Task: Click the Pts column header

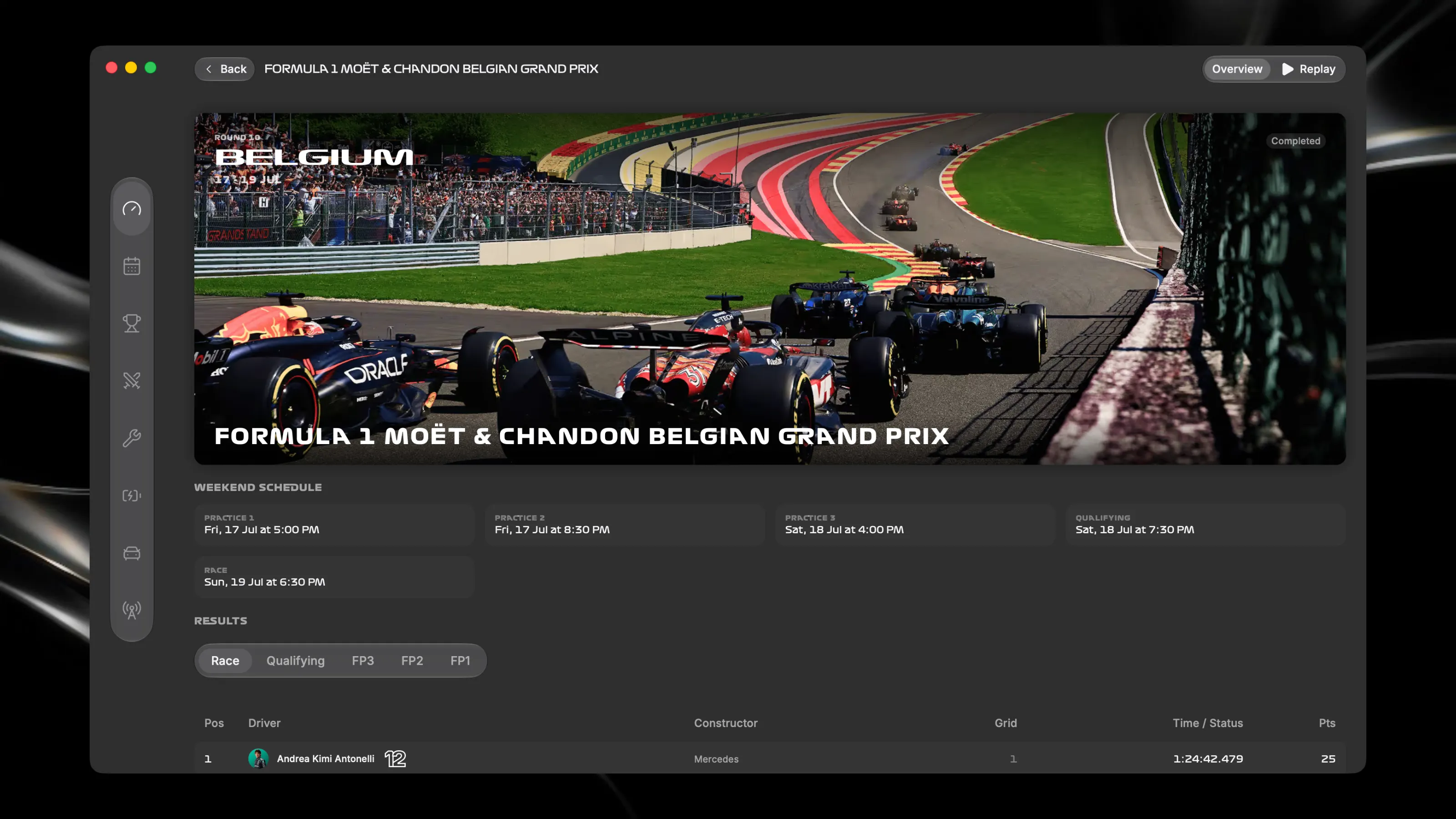Action: coord(1327,723)
